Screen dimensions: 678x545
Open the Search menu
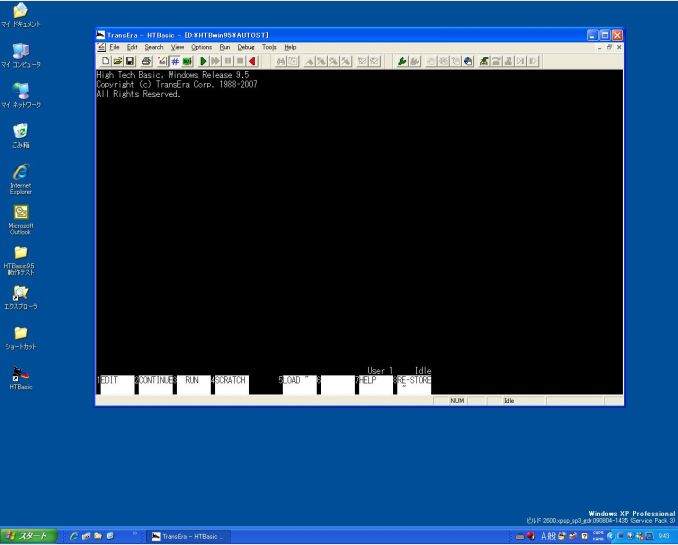pos(154,47)
